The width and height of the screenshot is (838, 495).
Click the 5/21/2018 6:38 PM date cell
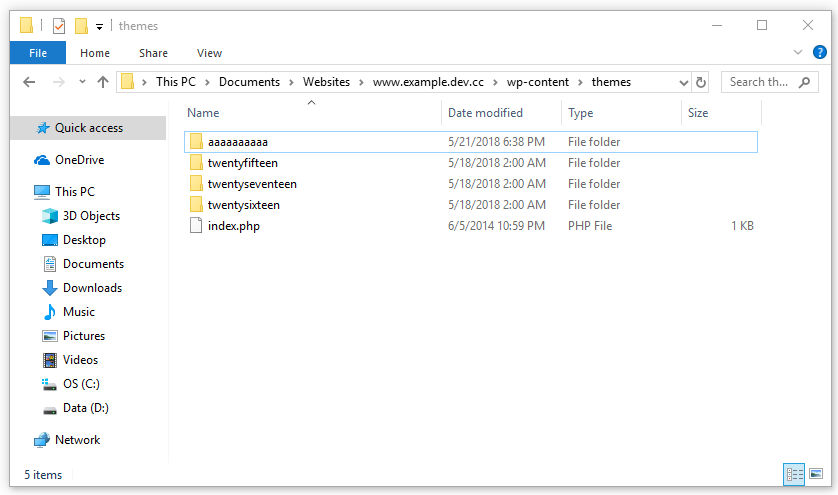pyautogui.click(x=496, y=142)
